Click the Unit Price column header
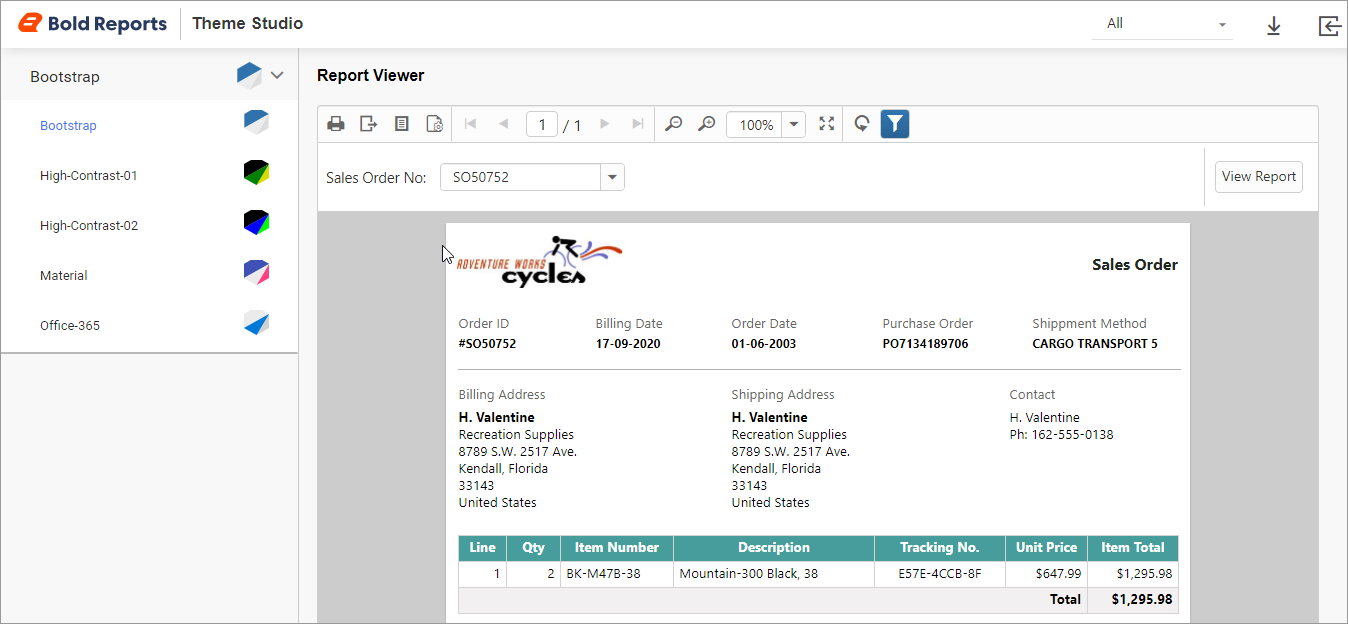1348x624 pixels. (x=1046, y=548)
